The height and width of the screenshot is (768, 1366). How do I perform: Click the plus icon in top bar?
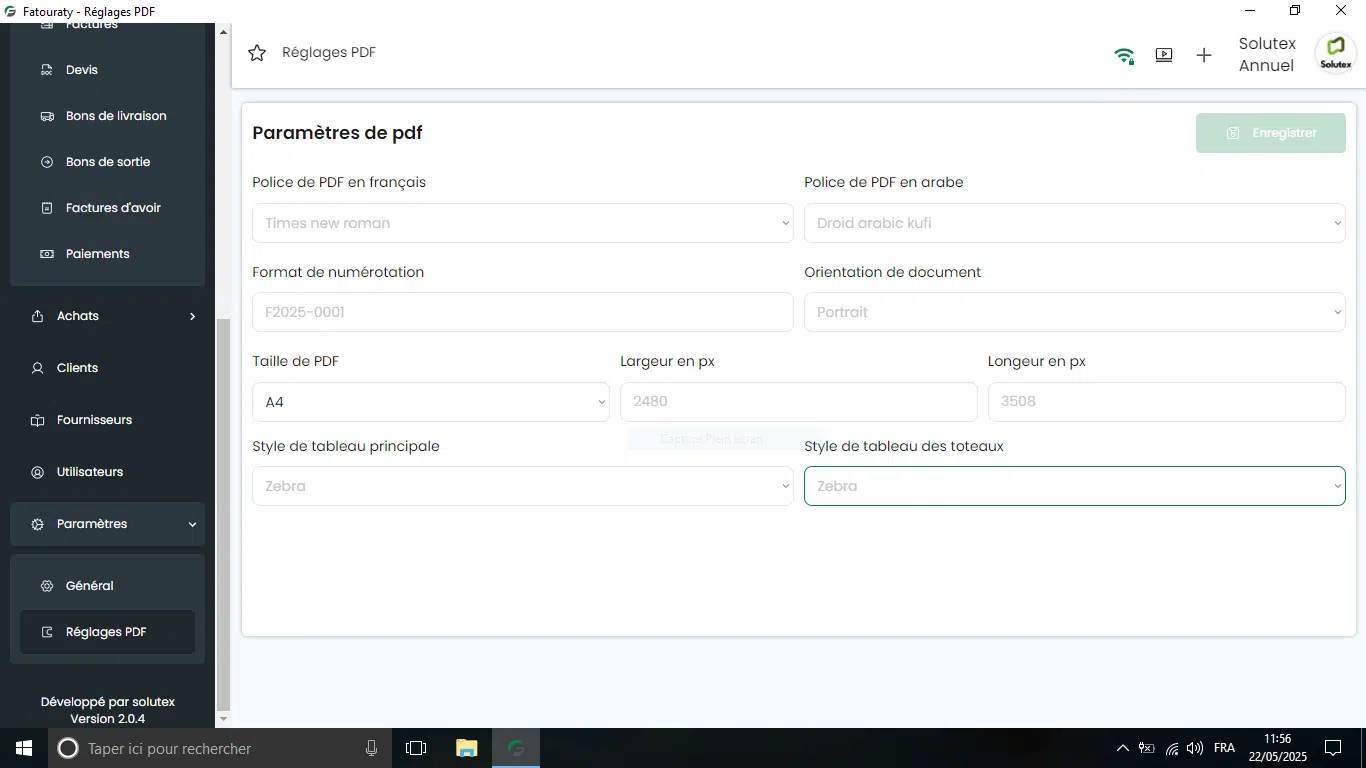[x=1204, y=56]
